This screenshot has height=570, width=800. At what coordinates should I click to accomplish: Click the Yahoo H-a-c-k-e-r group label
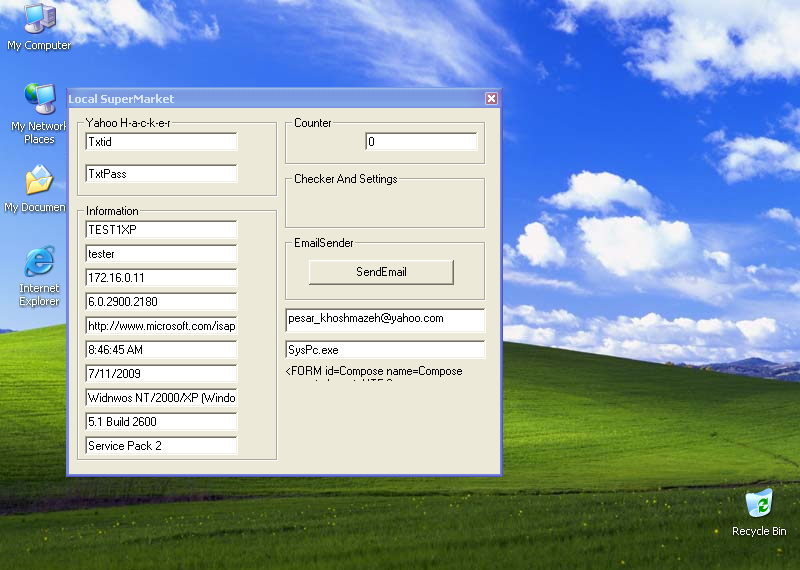(128, 123)
